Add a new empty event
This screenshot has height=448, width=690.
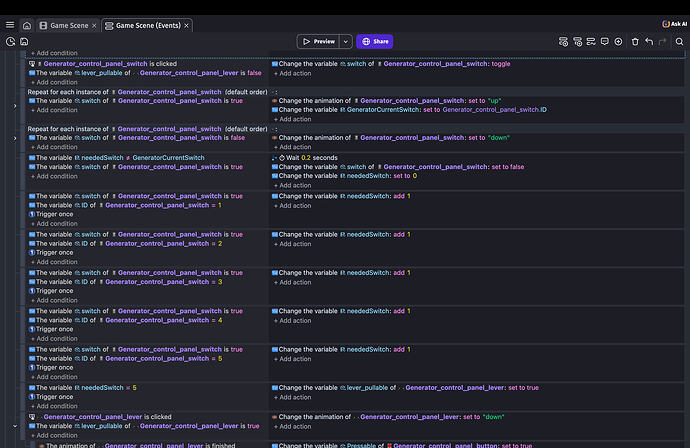pos(563,41)
